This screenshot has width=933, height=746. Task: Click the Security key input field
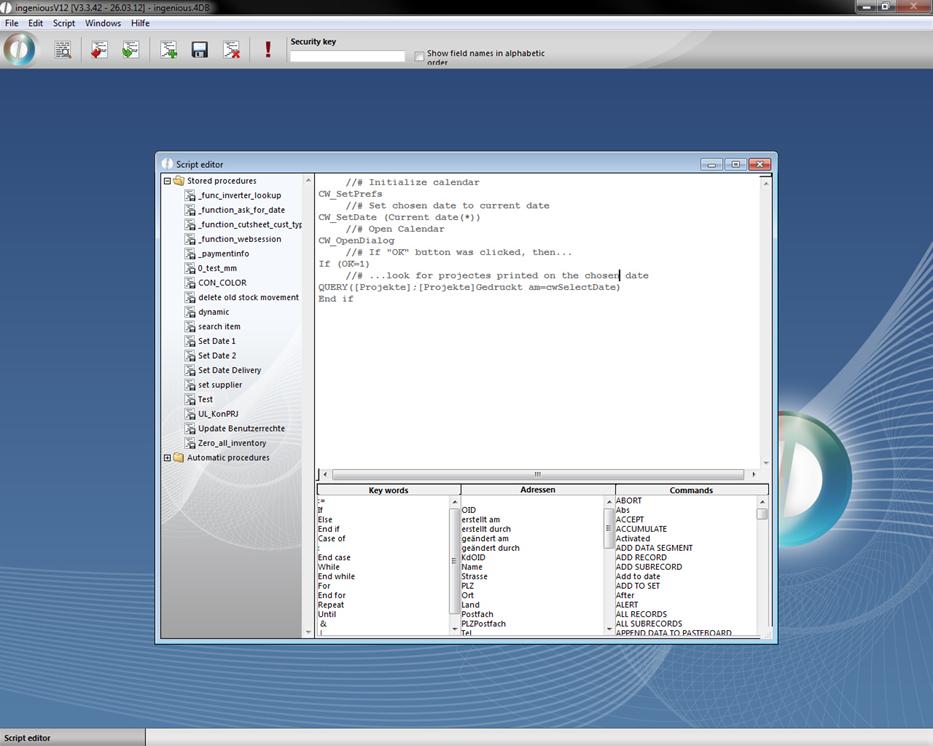[x=347, y=56]
